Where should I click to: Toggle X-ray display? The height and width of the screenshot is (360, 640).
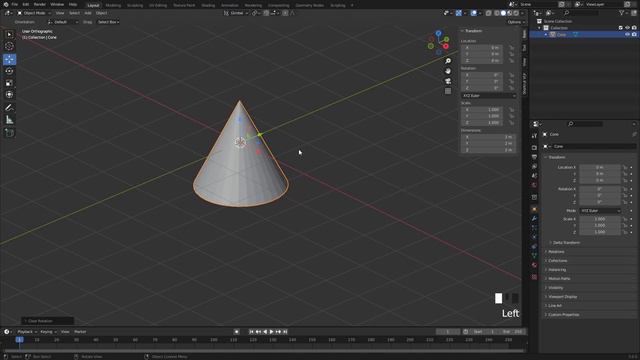[489, 13]
